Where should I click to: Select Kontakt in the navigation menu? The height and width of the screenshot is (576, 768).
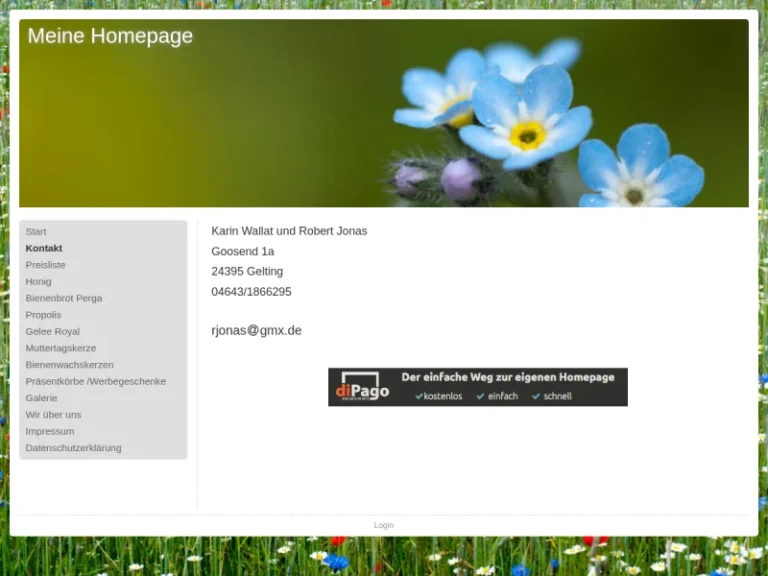pyautogui.click(x=44, y=248)
